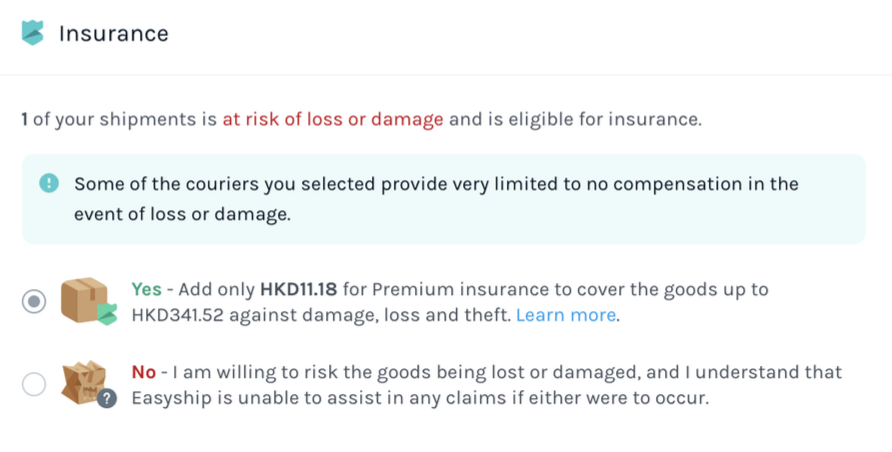
Task: Click the Insurance shield logo icon
Action: [x=33, y=33]
